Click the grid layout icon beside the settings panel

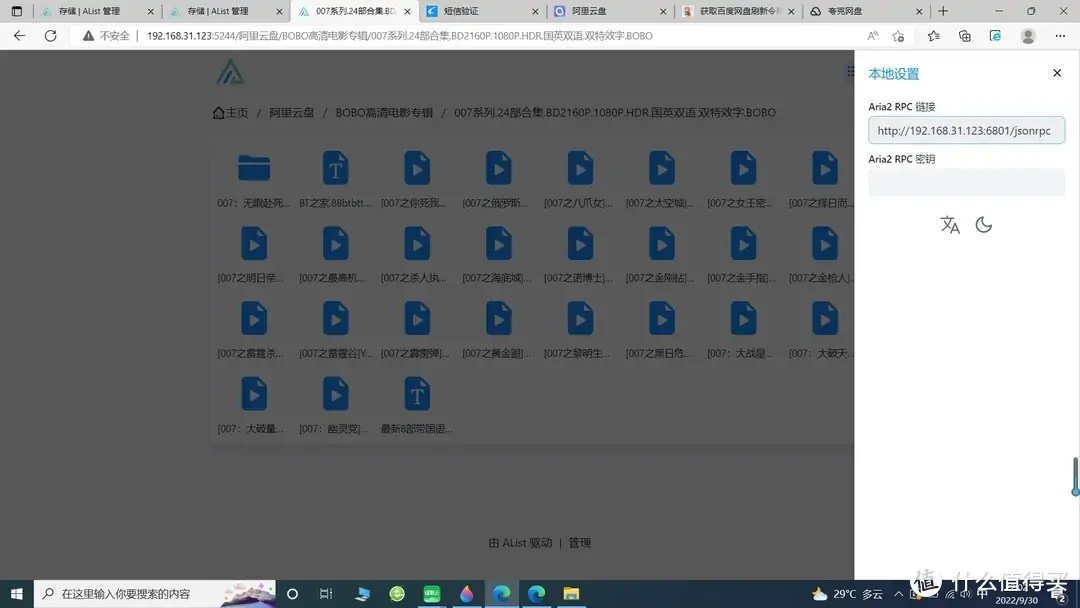pos(849,71)
